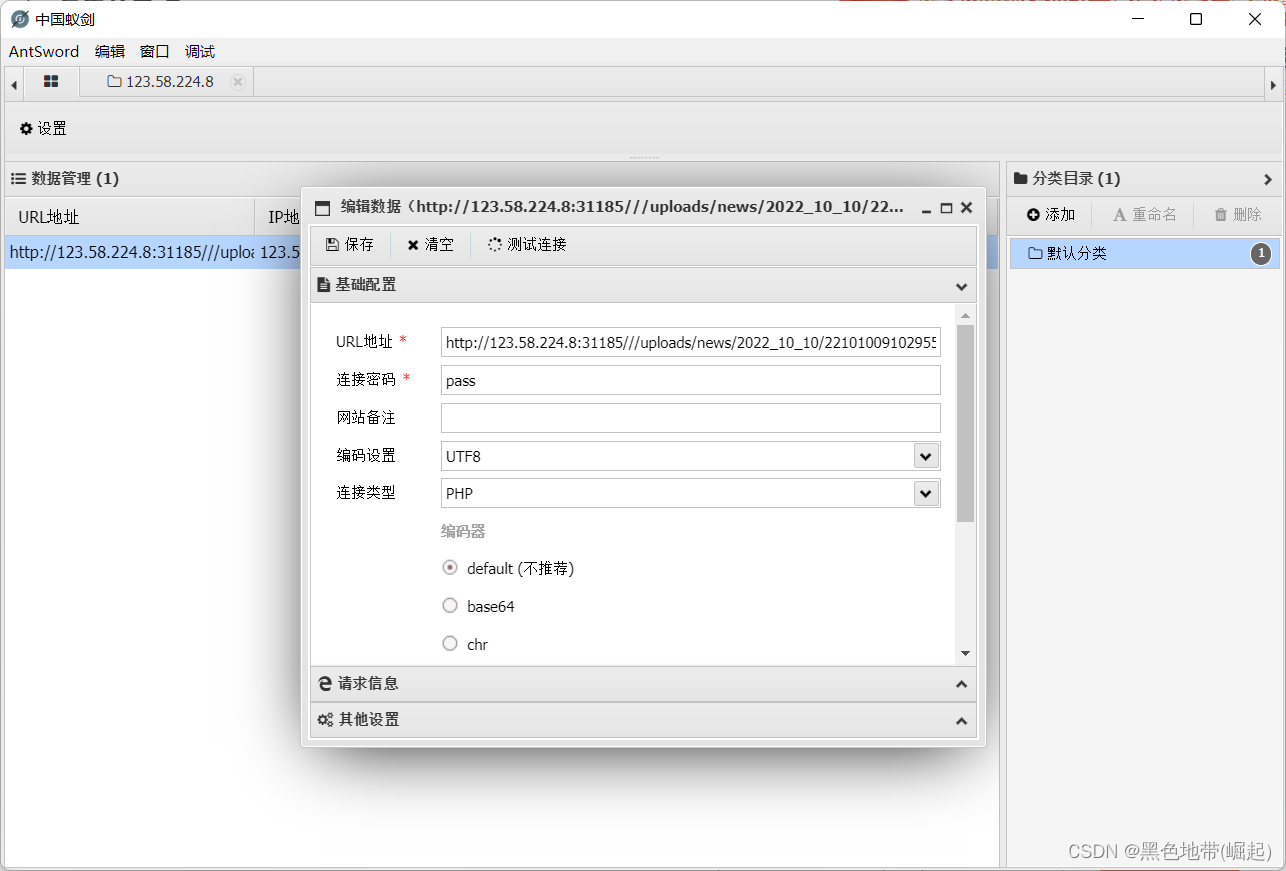Click 清空 in the edit dialog
Screen dimensions: 1286x871
click(x=430, y=244)
